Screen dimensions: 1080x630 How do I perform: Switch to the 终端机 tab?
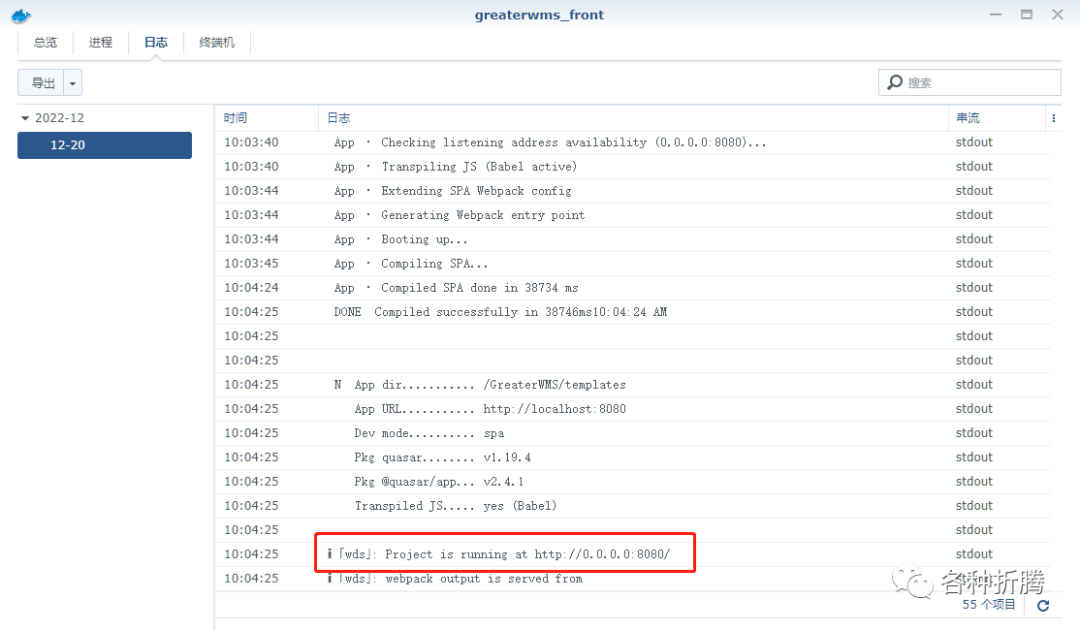point(217,43)
